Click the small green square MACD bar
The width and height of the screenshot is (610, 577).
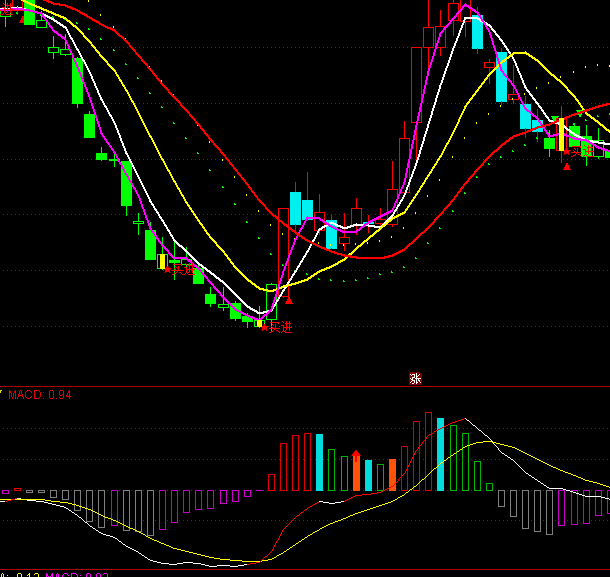coord(489,487)
